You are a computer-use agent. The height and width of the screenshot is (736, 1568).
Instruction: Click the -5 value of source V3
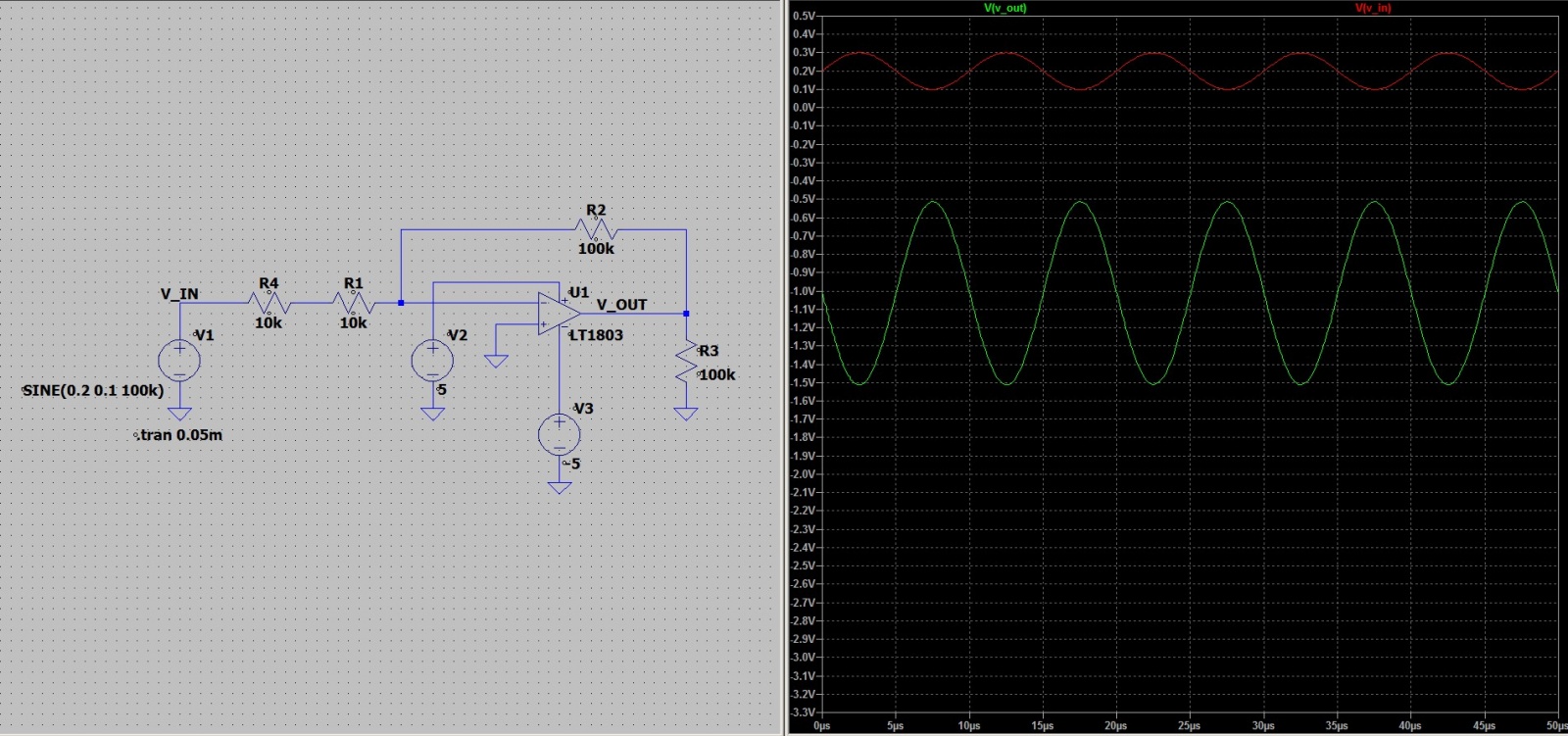click(572, 464)
